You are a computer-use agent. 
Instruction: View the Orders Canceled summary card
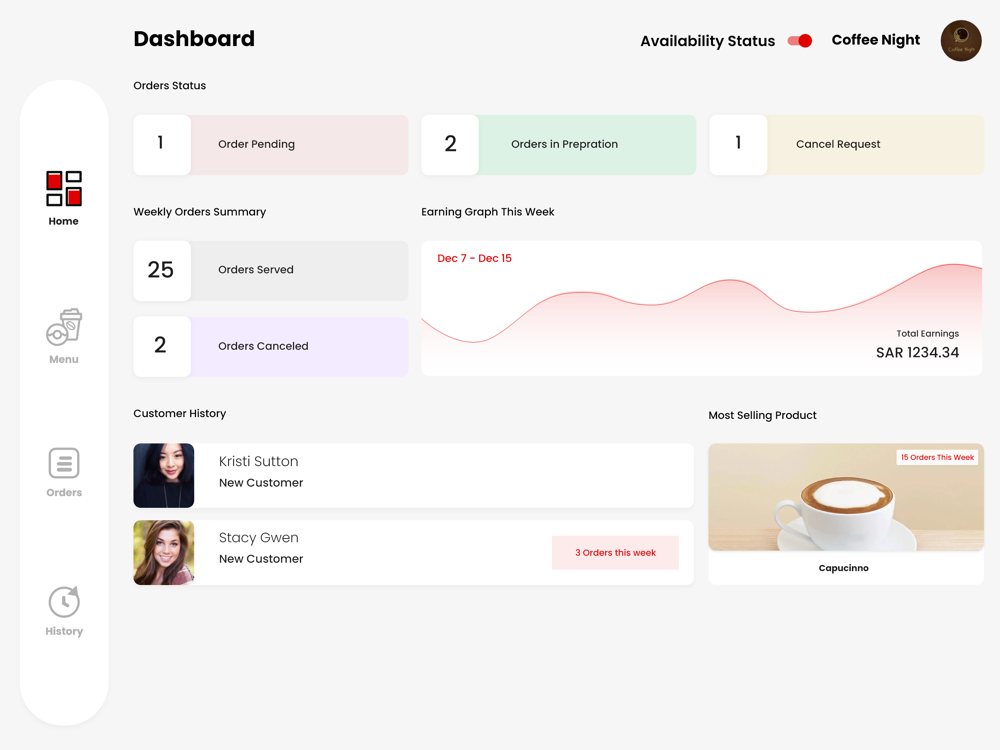click(x=270, y=346)
